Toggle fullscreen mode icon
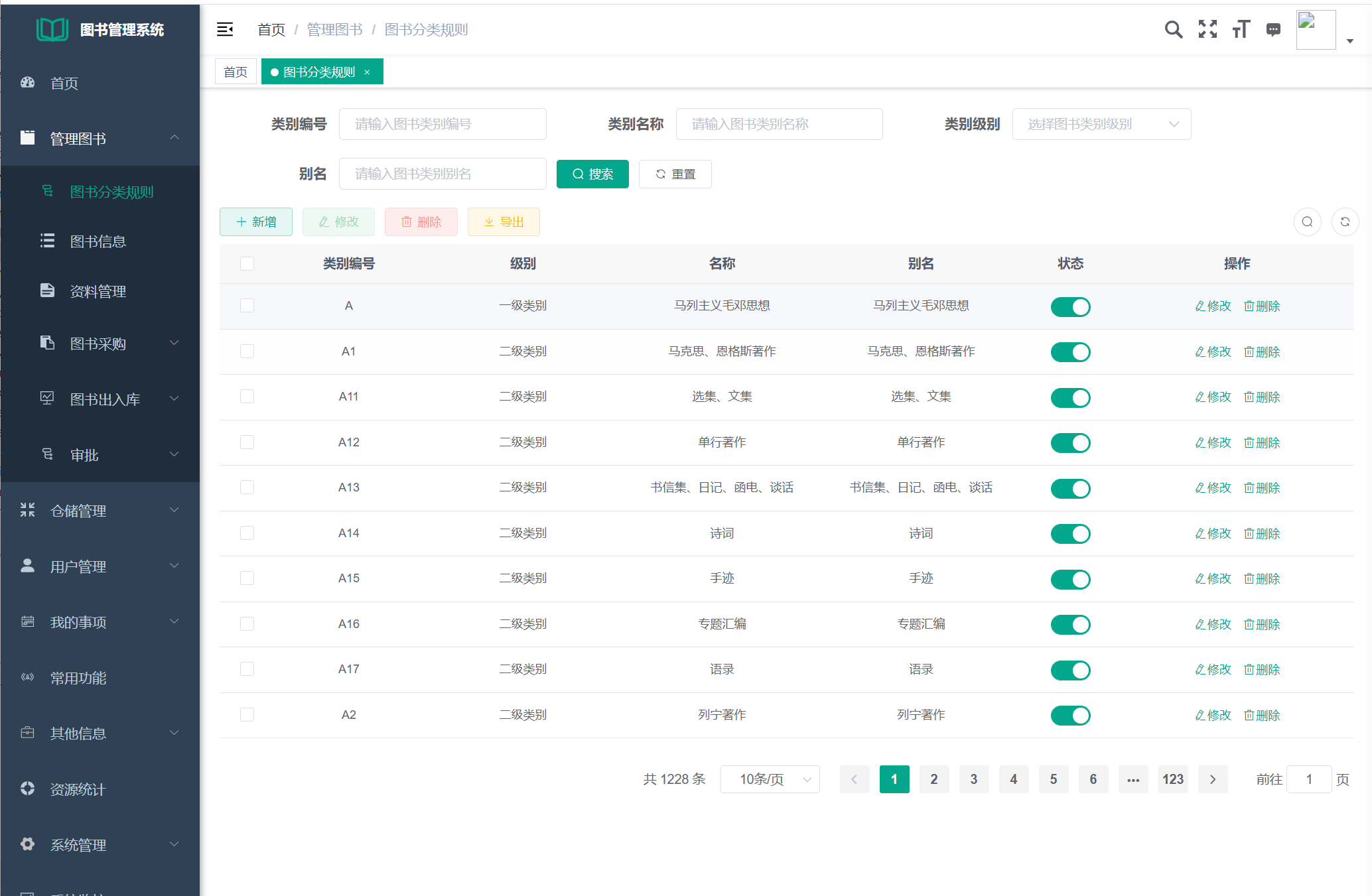This screenshot has width=1372, height=896. 1207,29
